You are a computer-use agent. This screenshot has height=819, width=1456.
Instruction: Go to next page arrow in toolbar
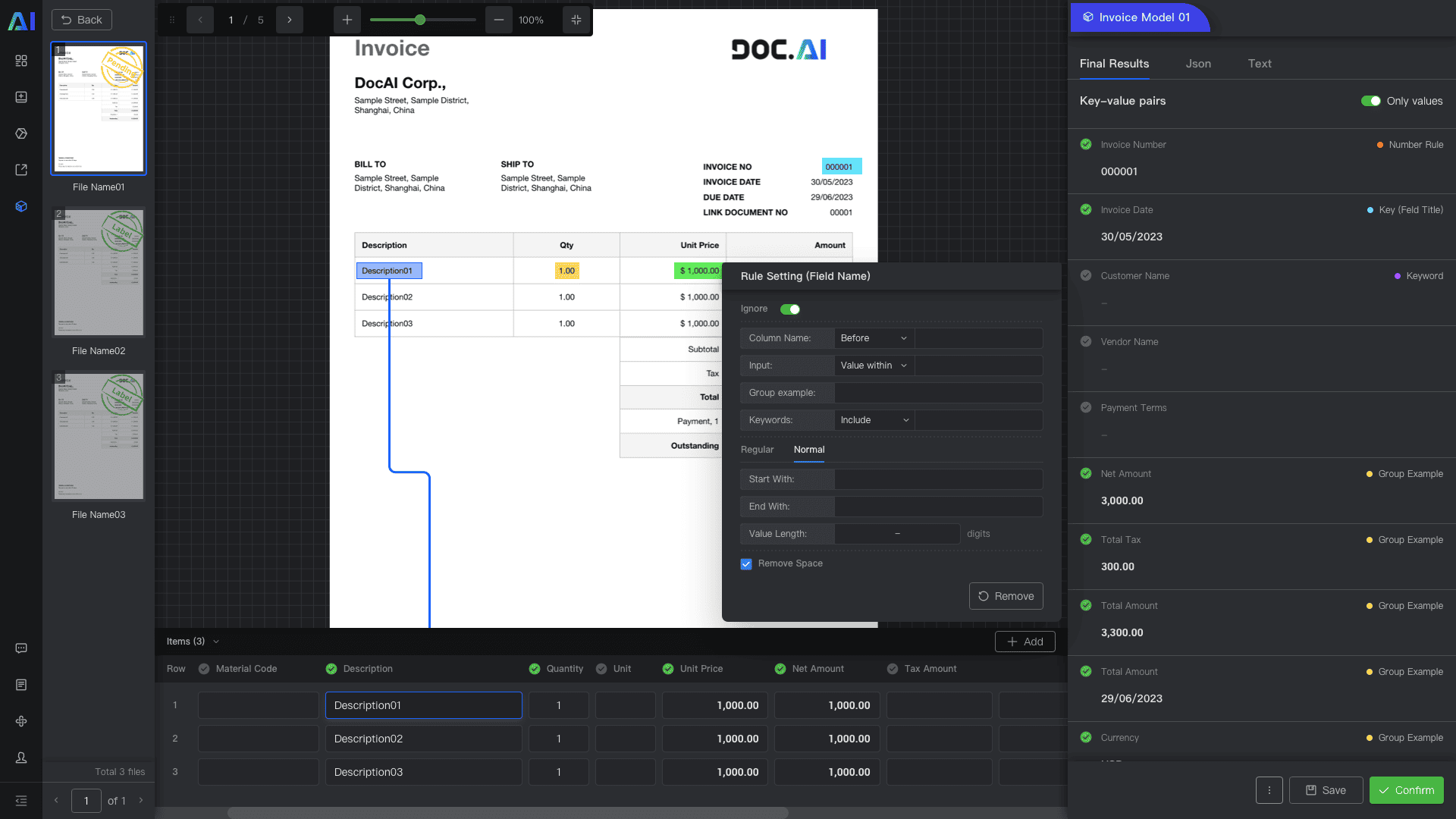click(289, 20)
